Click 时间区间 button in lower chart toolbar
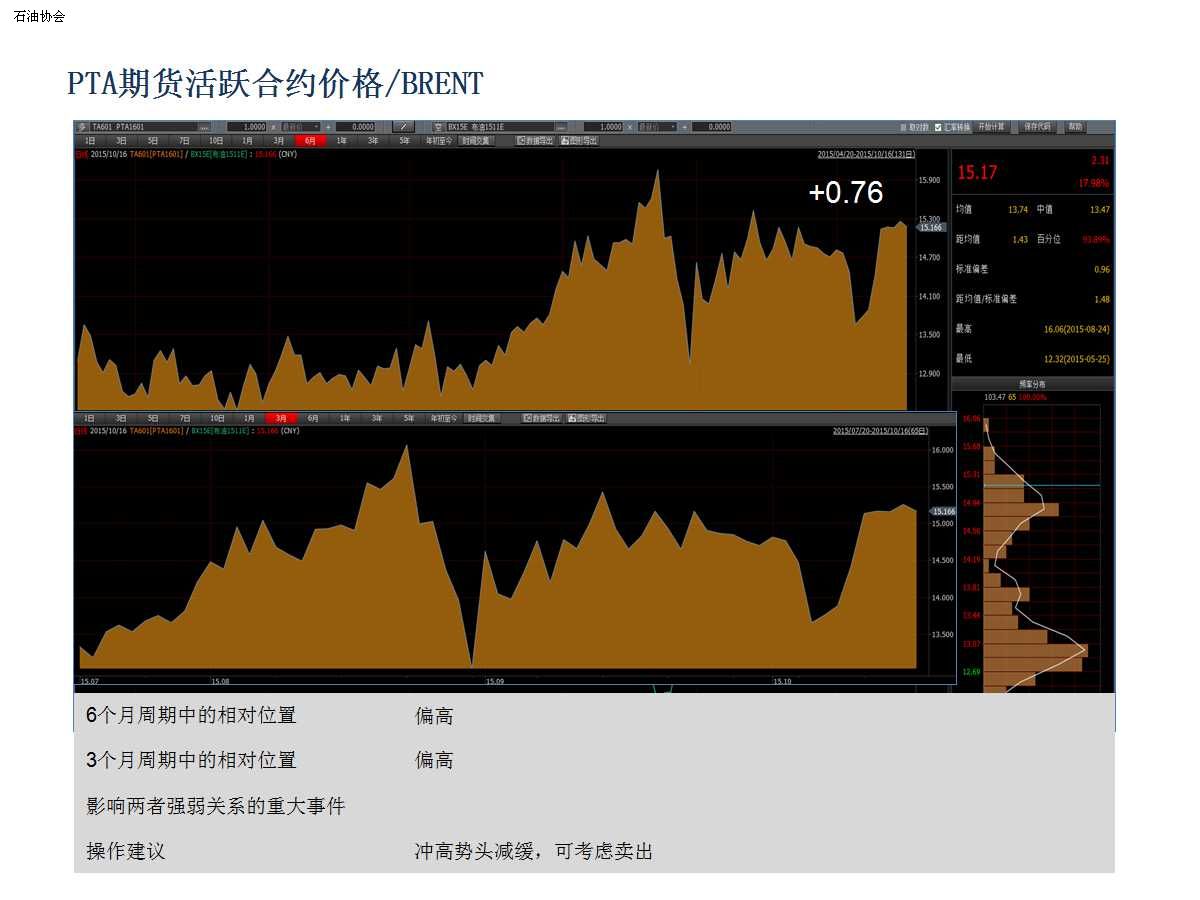1200x900 pixels. (x=482, y=418)
